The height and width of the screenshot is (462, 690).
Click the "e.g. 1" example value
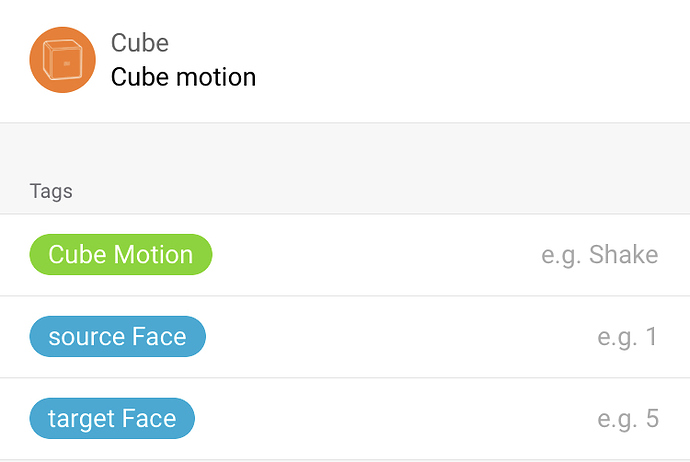pyautogui.click(x=627, y=337)
